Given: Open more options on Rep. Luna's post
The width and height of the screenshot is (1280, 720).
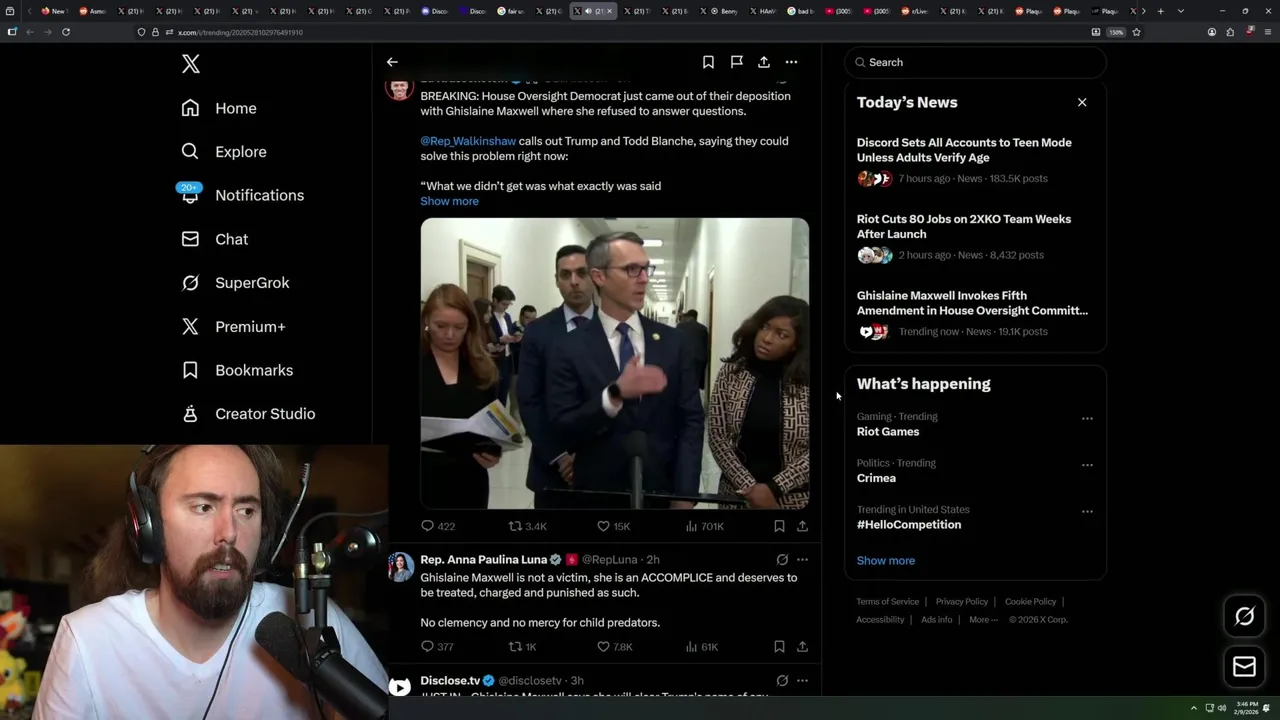Looking at the screenshot, I should pyautogui.click(x=802, y=560).
